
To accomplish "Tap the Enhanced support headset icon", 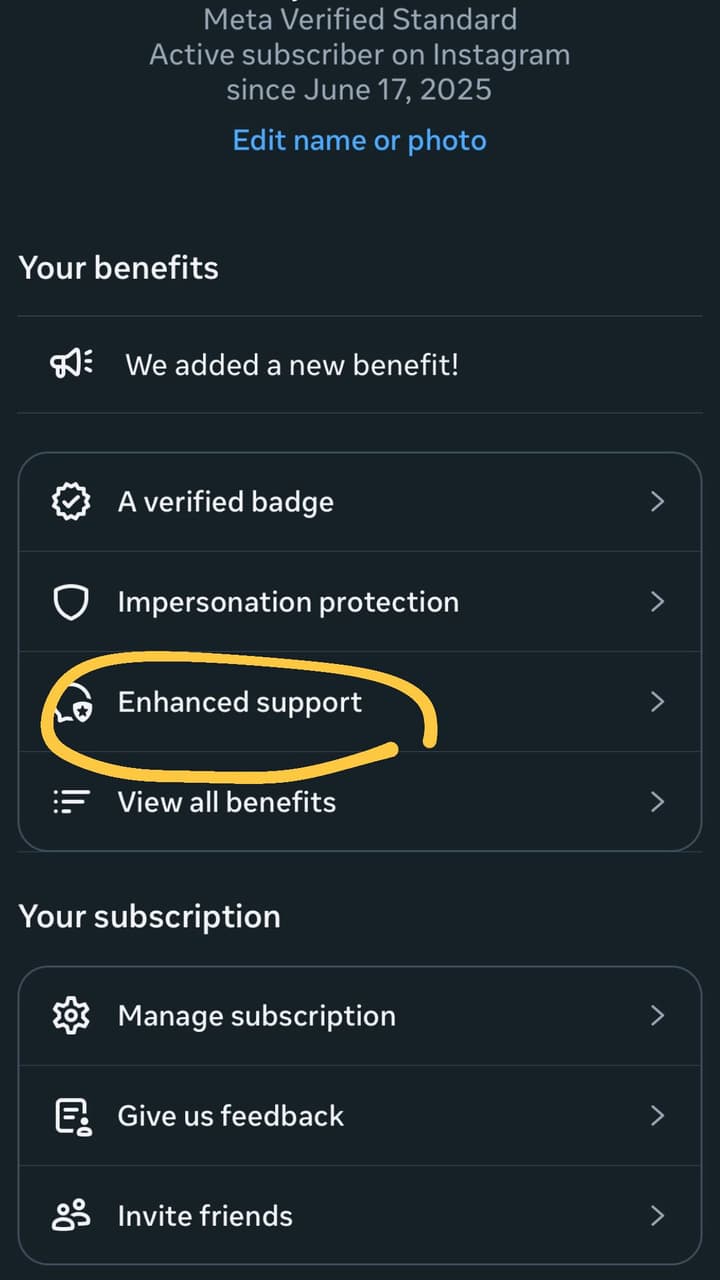I will point(73,703).
